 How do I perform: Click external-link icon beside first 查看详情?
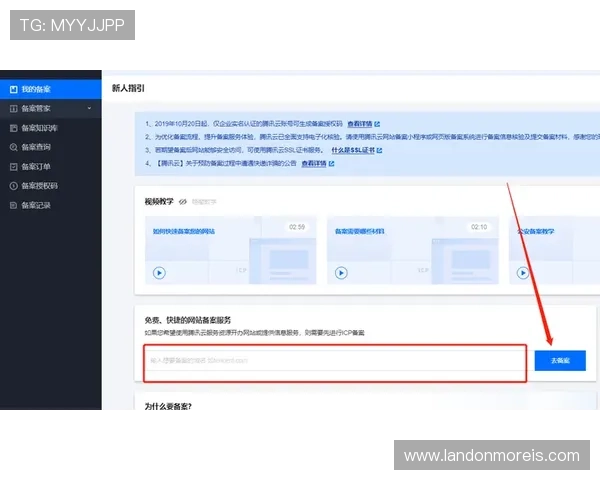(x=377, y=124)
